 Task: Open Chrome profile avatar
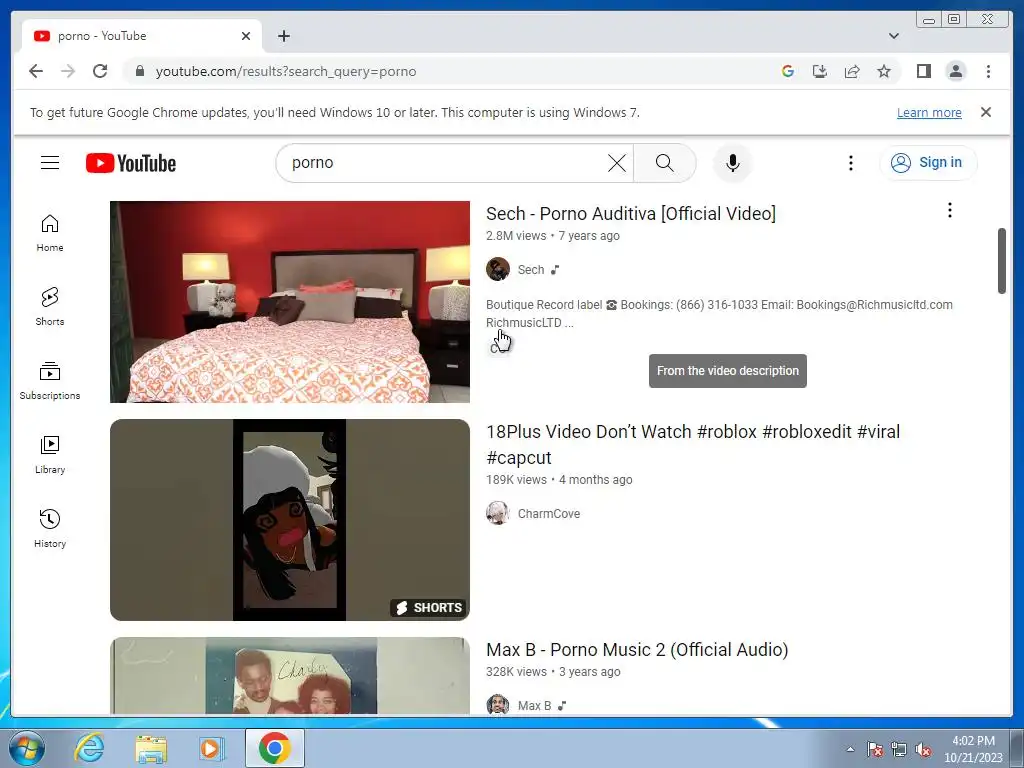[955, 71]
